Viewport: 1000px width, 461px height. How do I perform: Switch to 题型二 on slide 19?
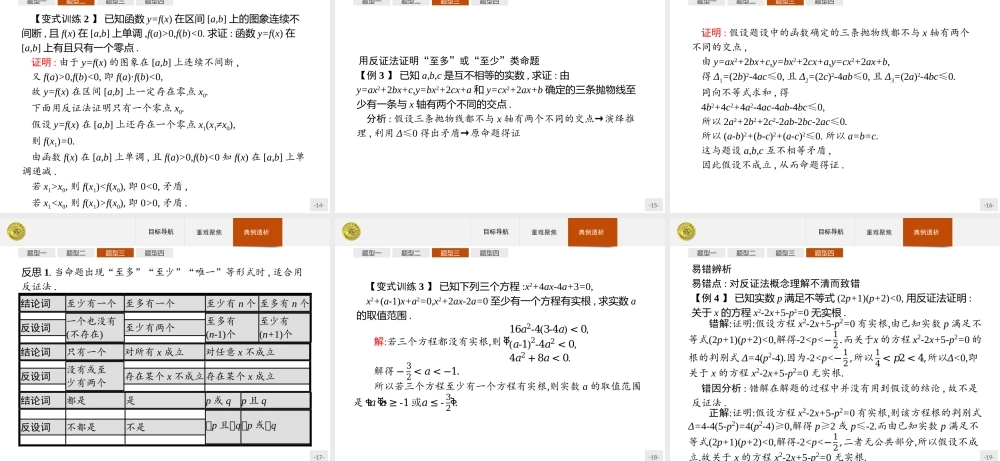point(746,253)
